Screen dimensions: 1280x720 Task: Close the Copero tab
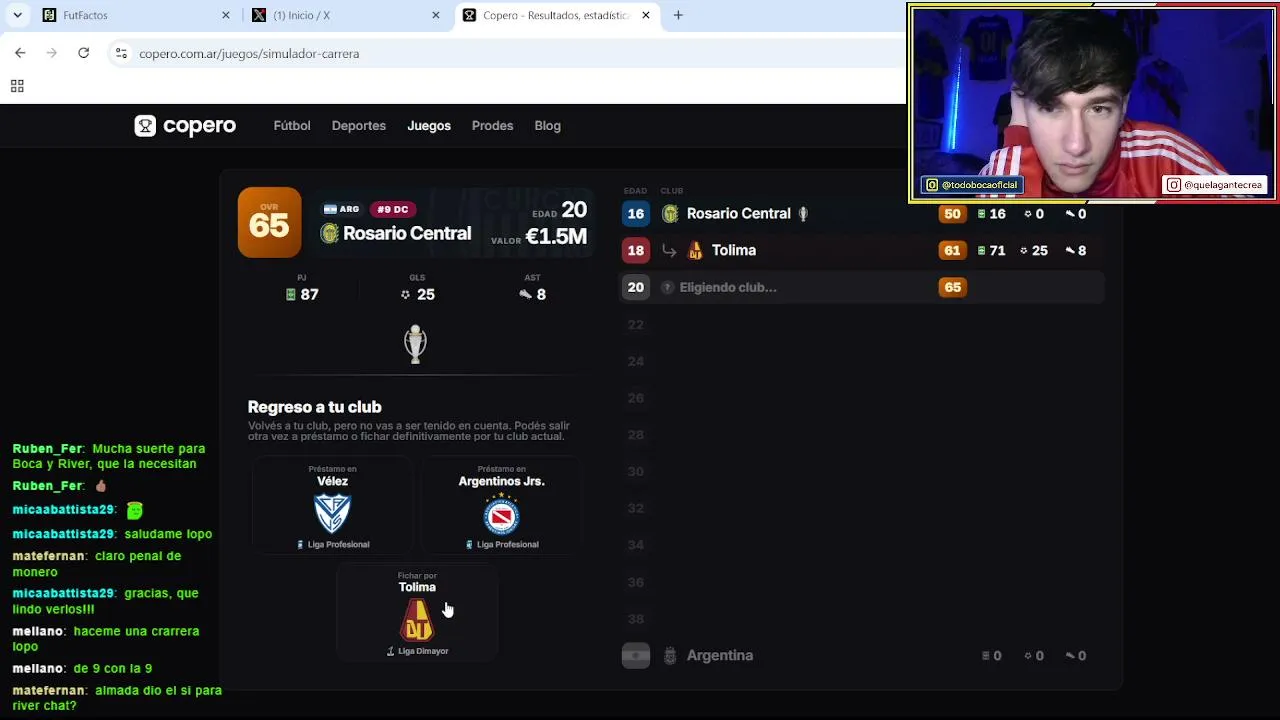coord(646,15)
